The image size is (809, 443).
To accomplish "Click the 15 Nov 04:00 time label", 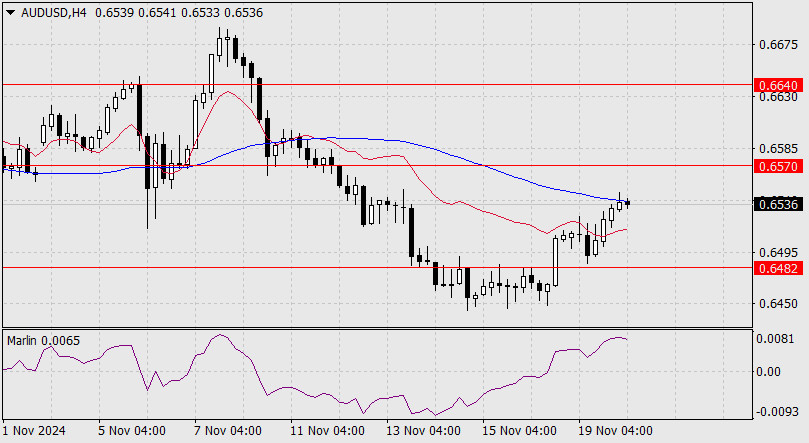I will pyautogui.click(x=519, y=431).
